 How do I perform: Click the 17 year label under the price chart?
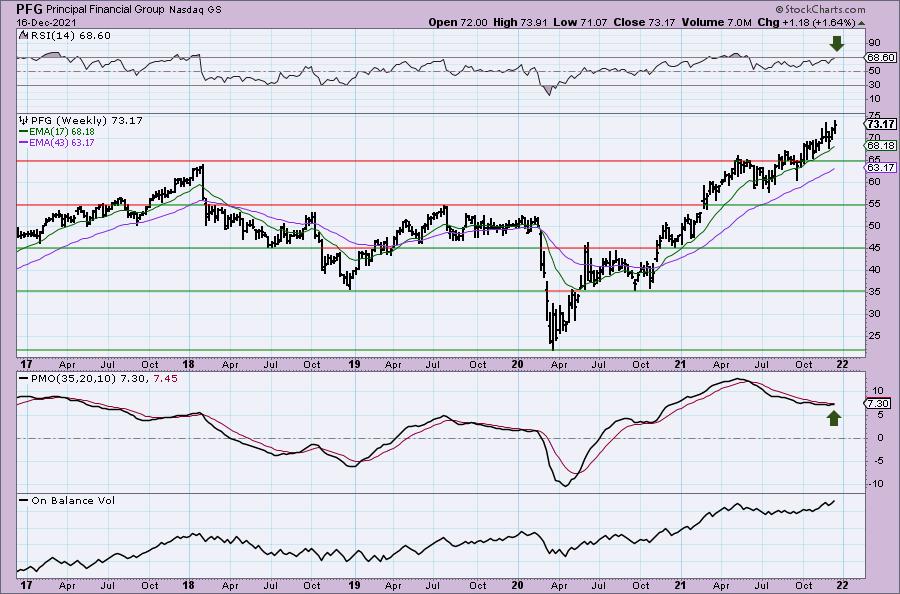click(x=26, y=364)
